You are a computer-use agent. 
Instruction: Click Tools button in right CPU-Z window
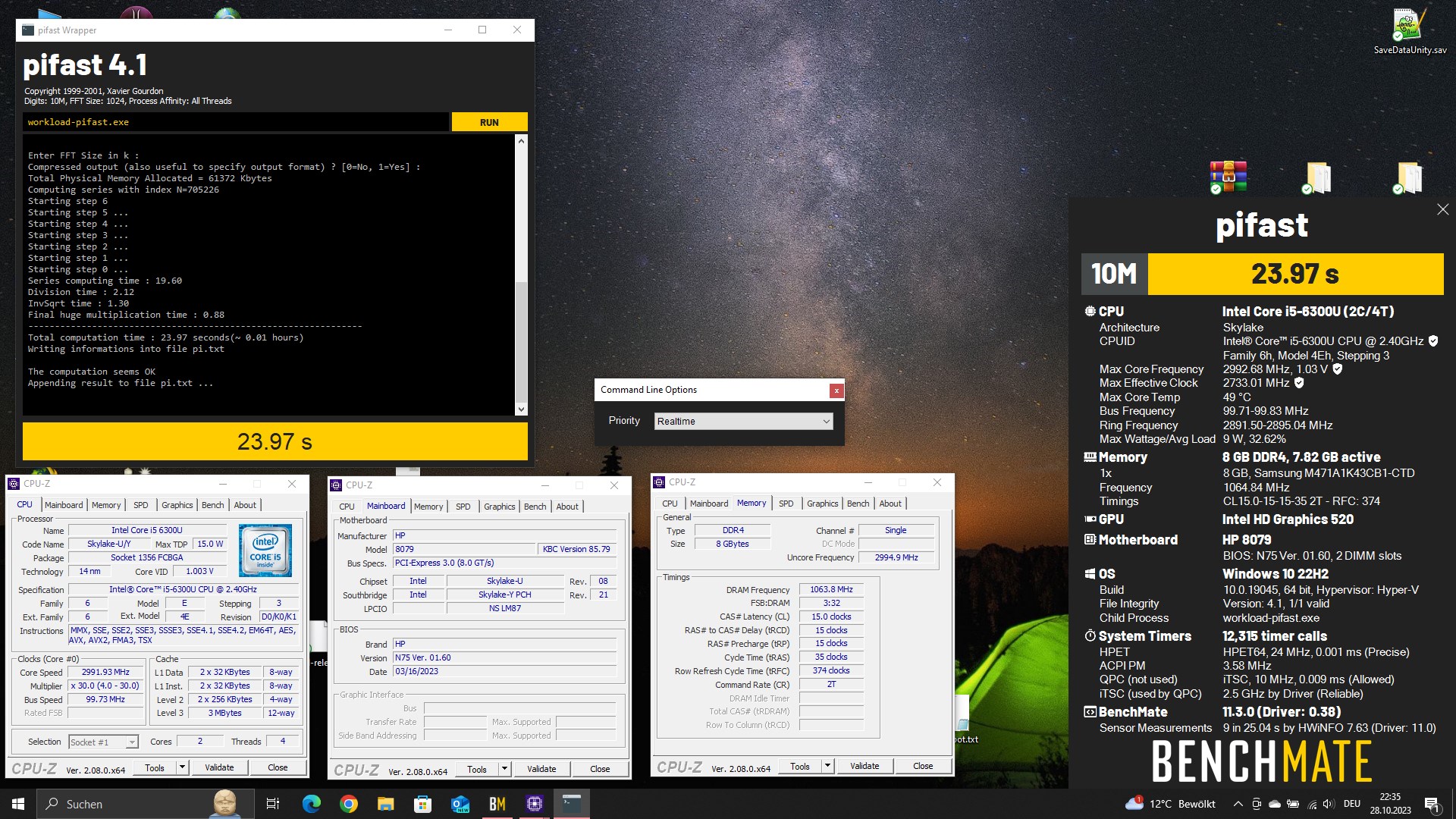pos(800,767)
